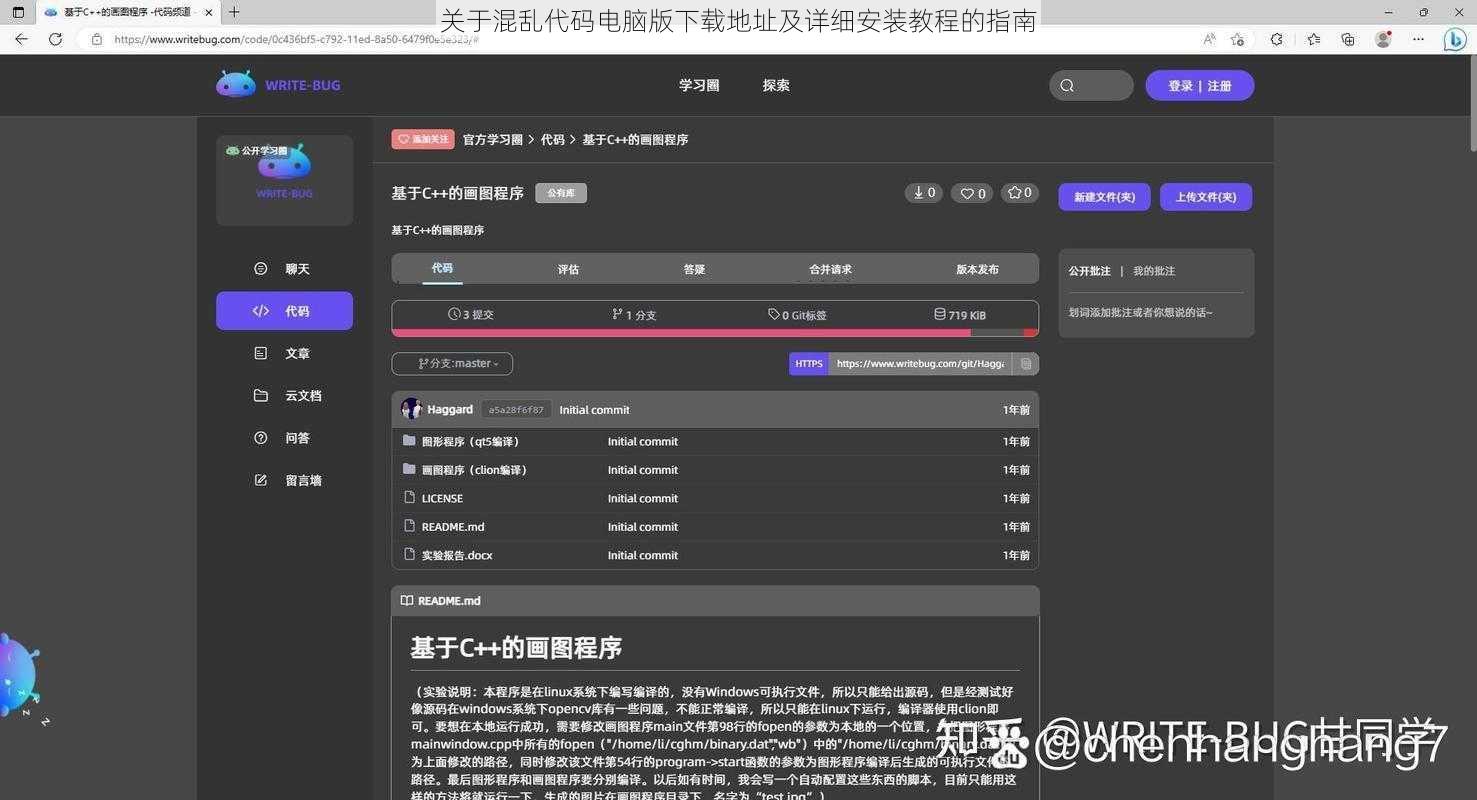Open the 分支:master branch dropdown

pos(452,364)
